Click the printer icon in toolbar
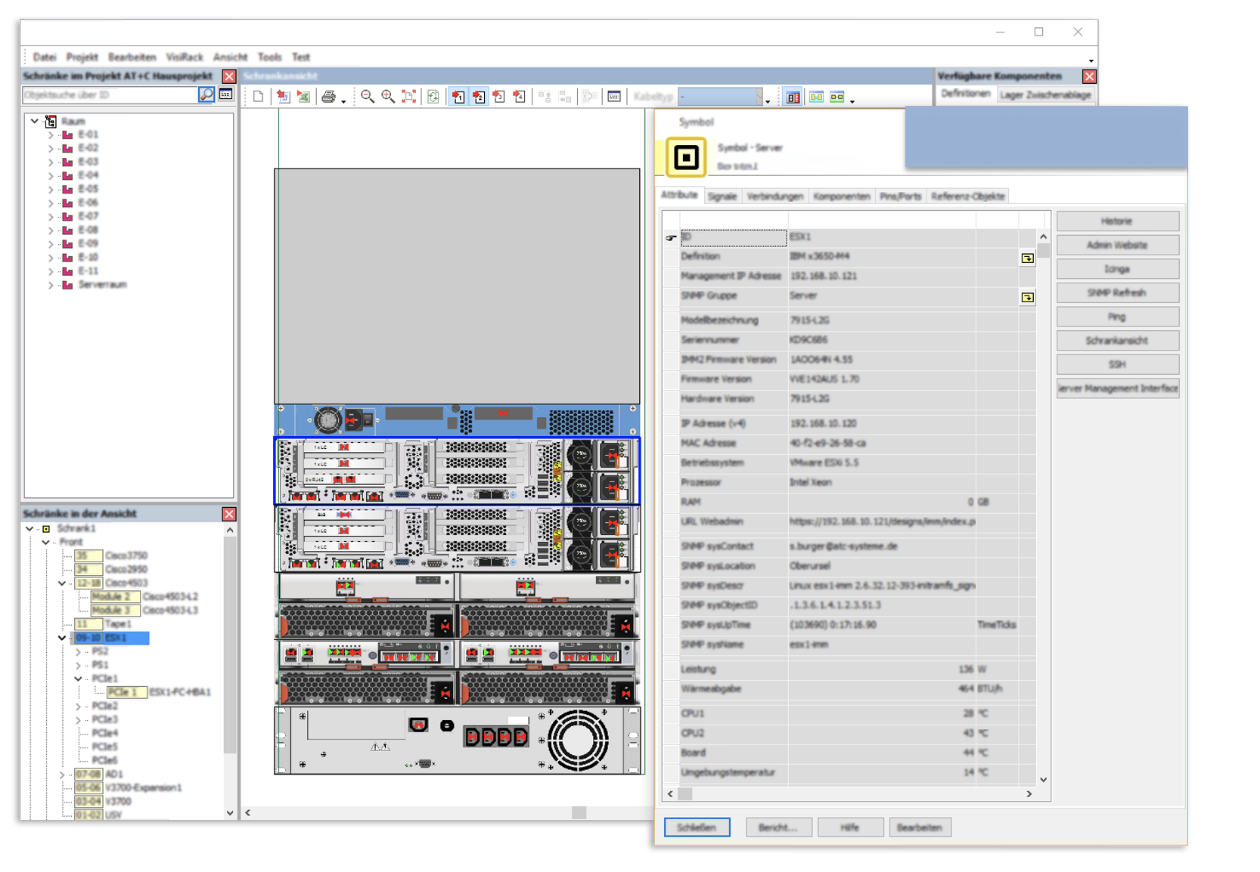The height and width of the screenshot is (872, 1260). (327, 97)
